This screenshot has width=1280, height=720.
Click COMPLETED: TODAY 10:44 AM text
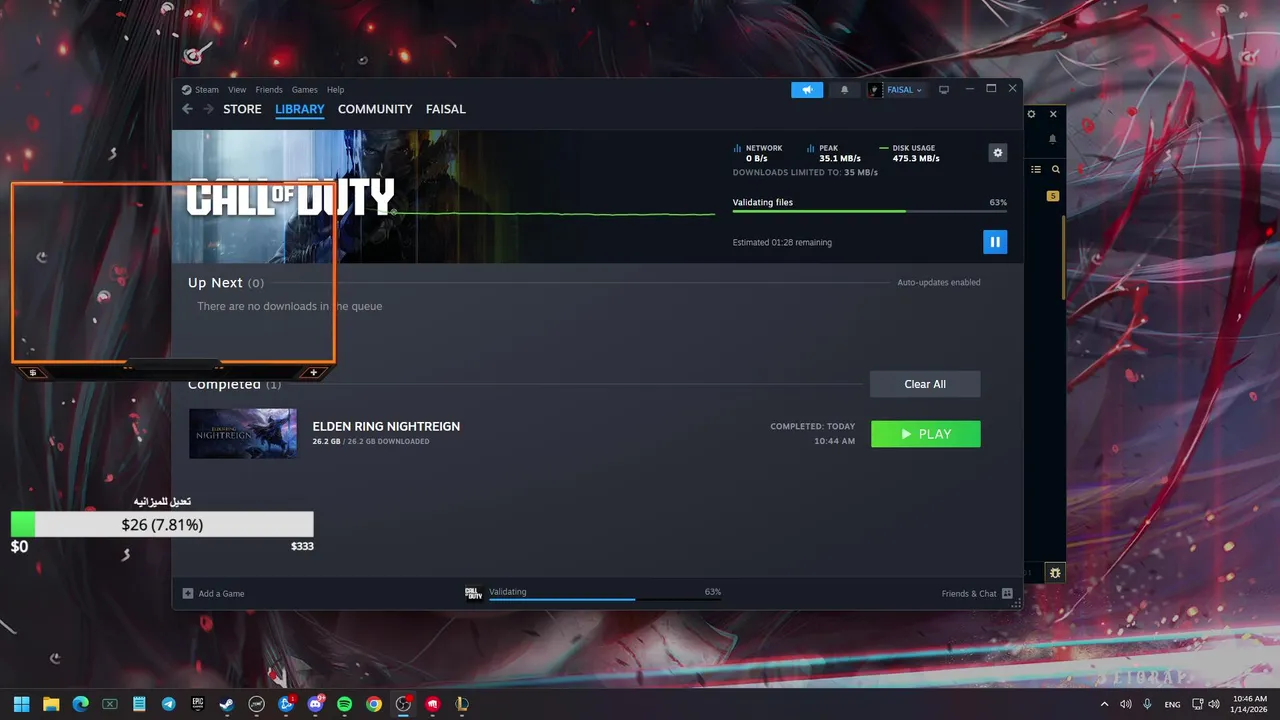[813, 433]
